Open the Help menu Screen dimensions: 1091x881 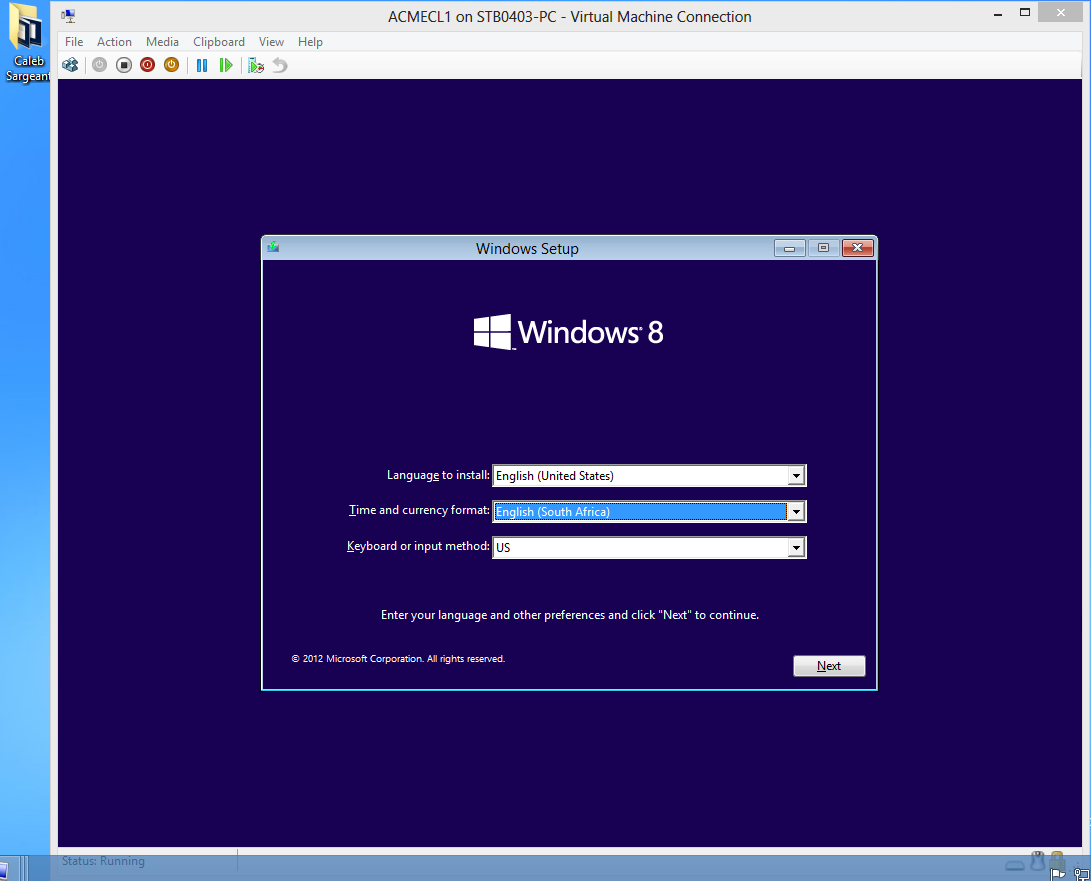(310, 42)
